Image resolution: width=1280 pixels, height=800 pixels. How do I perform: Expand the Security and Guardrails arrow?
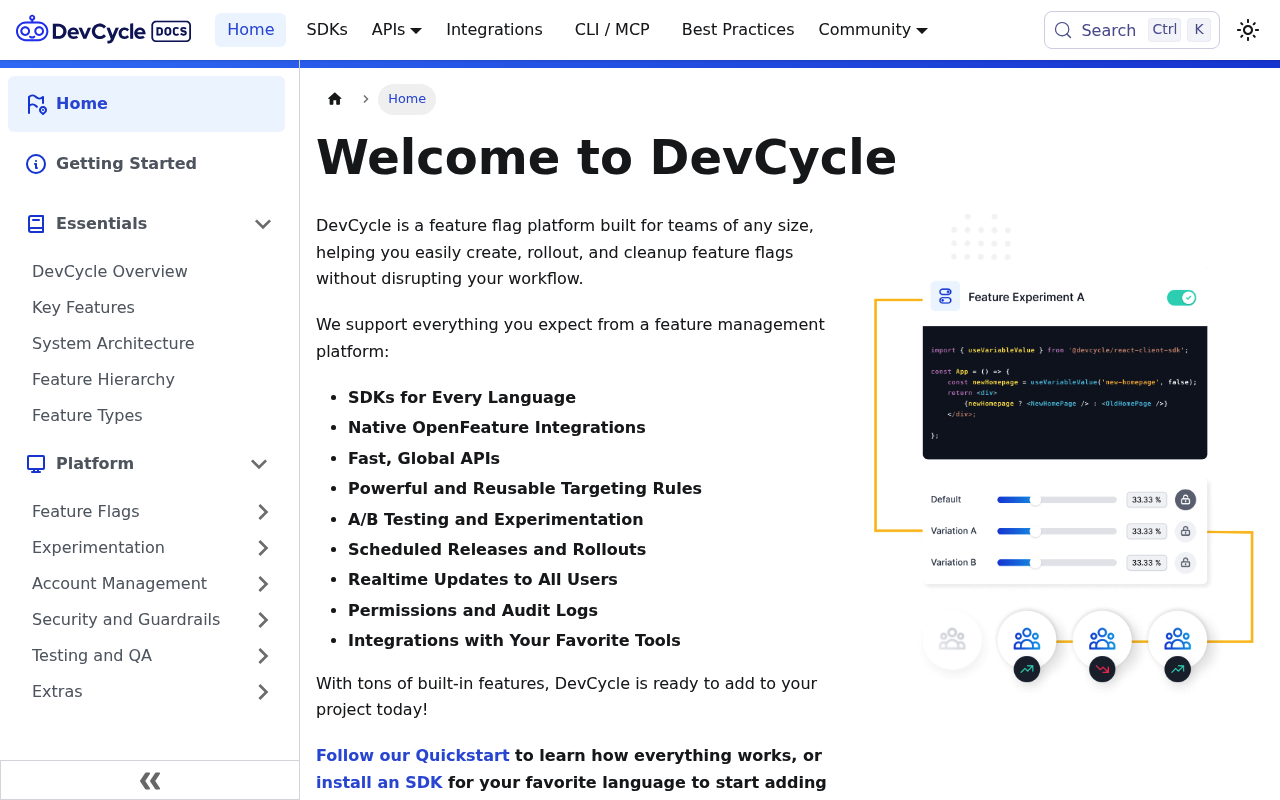[x=263, y=620]
